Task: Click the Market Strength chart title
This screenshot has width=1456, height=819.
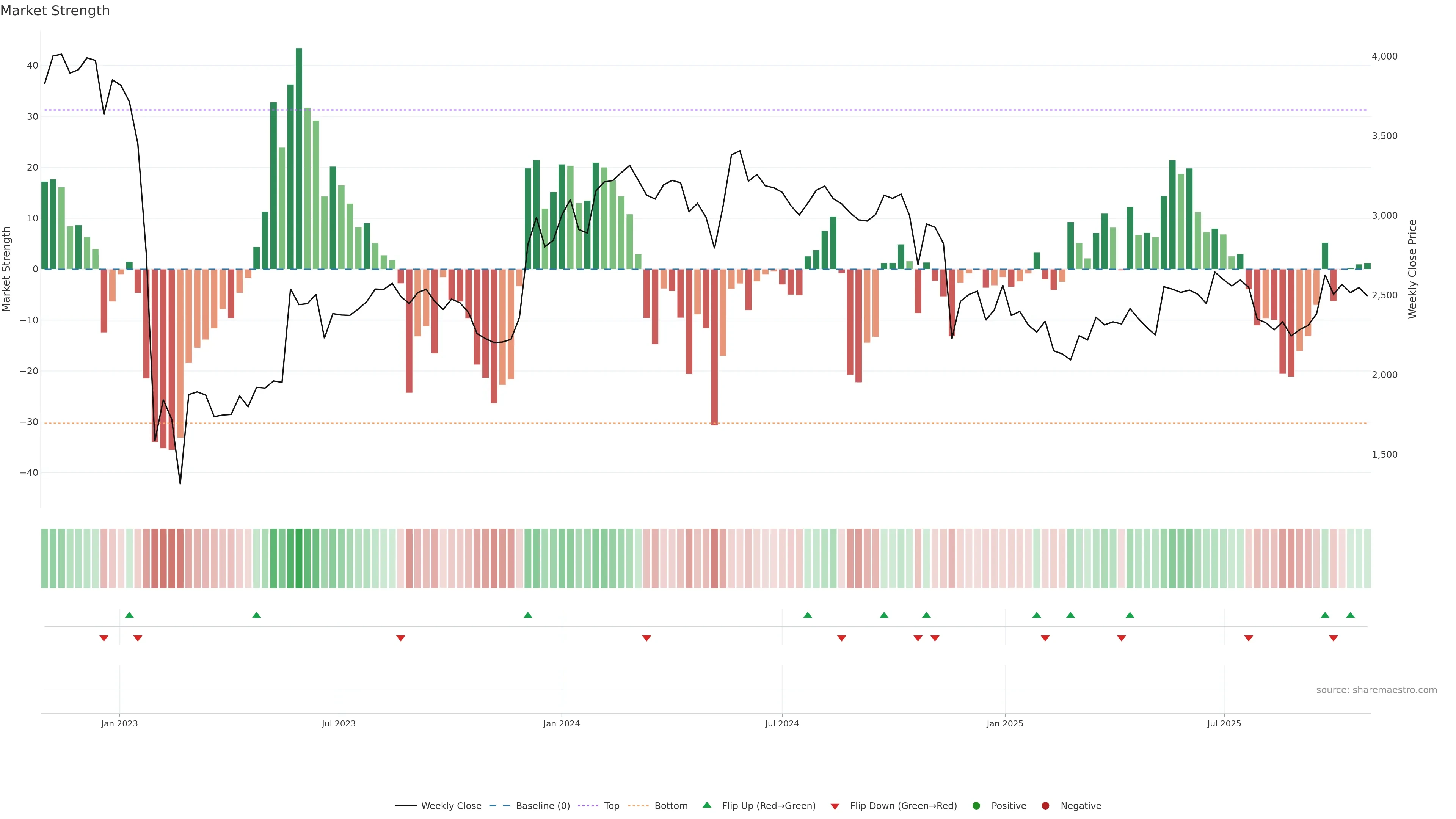Action: coord(55,11)
